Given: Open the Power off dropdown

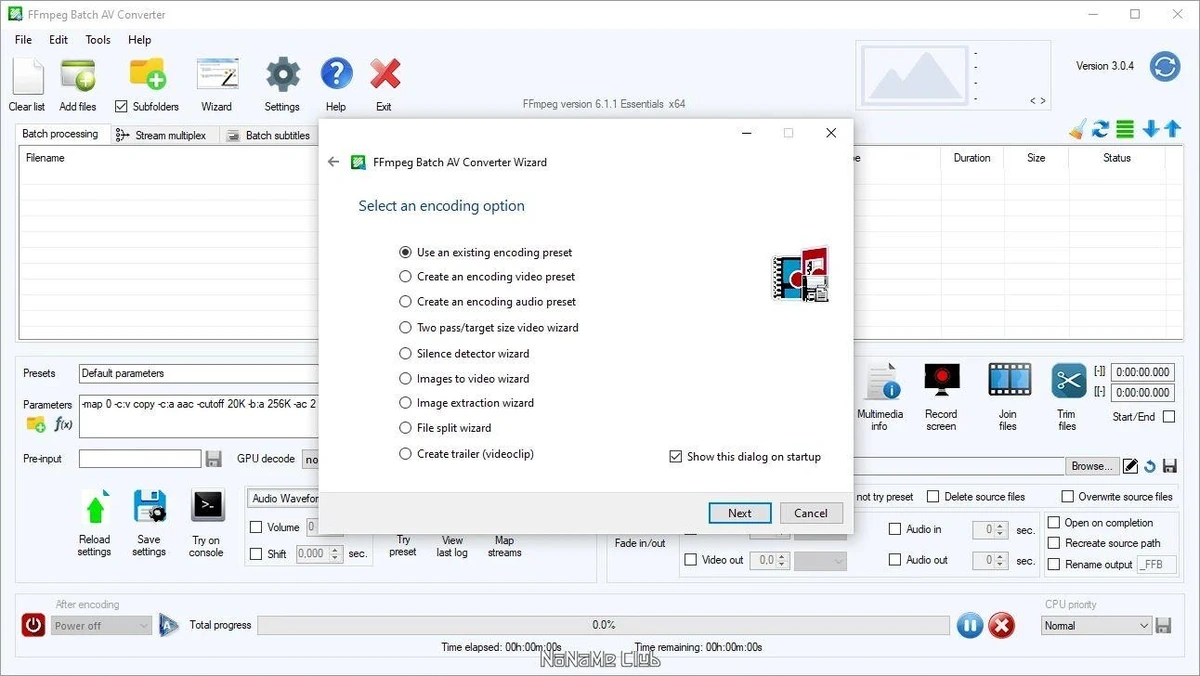Looking at the screenshot, I should (x=101, y=626).
